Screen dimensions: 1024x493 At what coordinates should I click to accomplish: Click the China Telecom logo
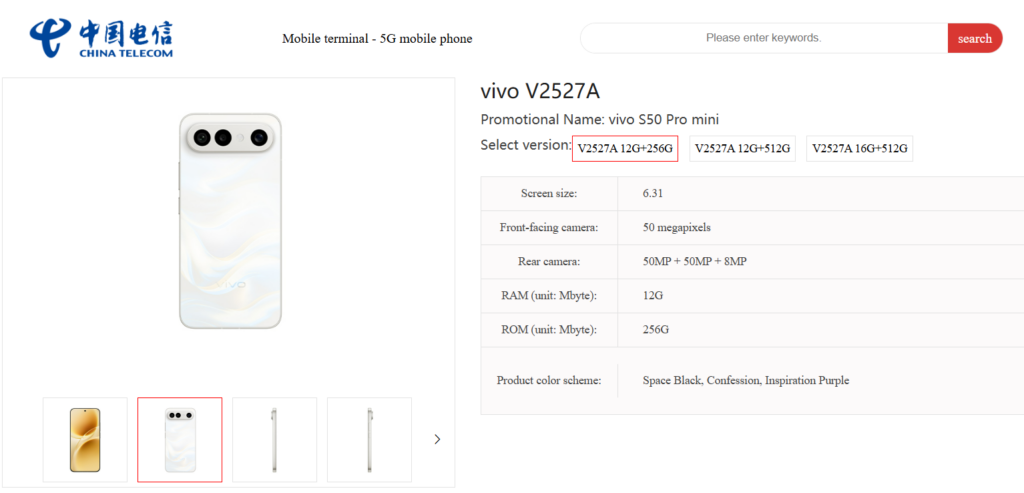click(101, 37)
